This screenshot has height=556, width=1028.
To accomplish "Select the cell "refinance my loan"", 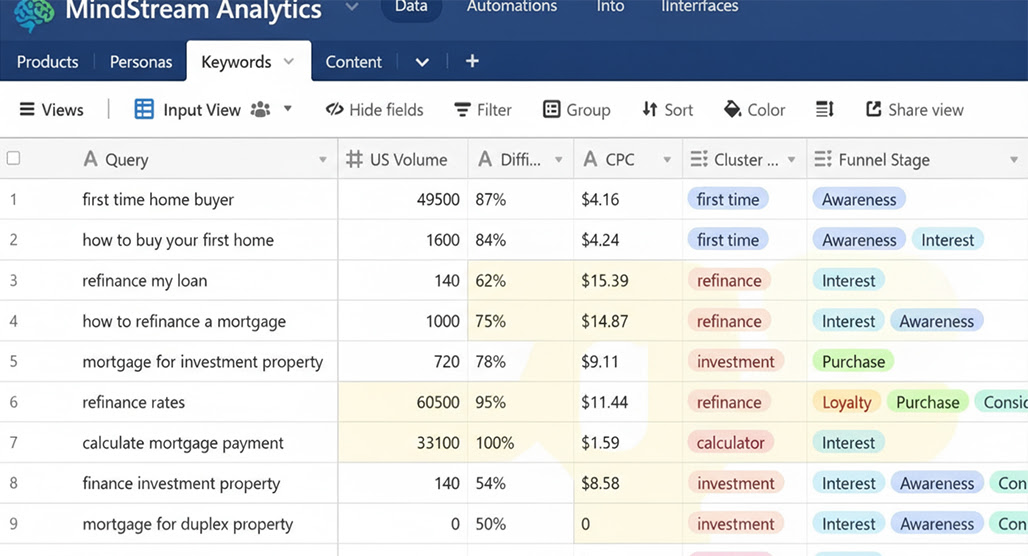I will (144, 281).
